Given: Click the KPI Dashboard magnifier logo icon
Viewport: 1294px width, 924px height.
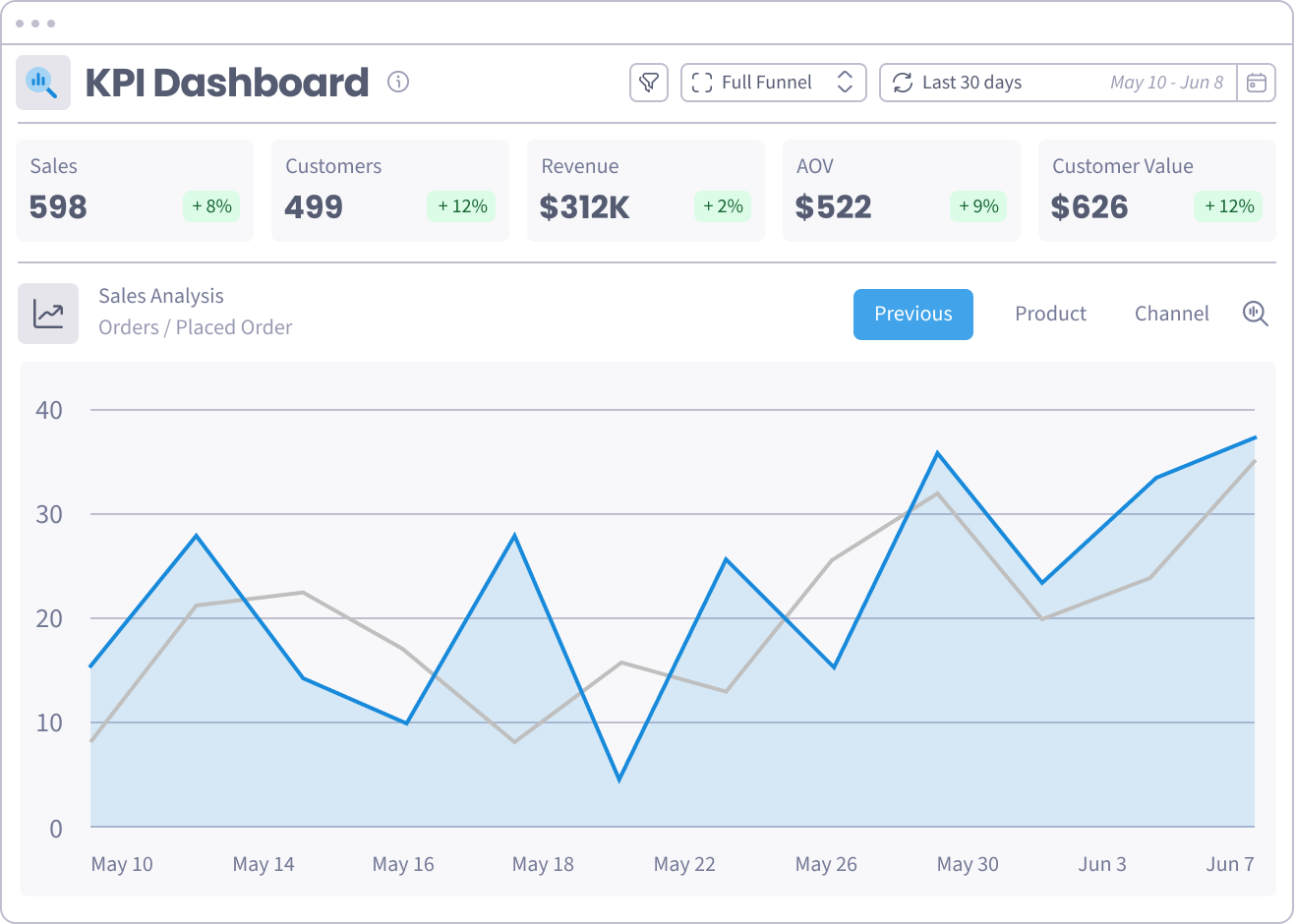Looking at the screenshot, I should tap(43, 83).
